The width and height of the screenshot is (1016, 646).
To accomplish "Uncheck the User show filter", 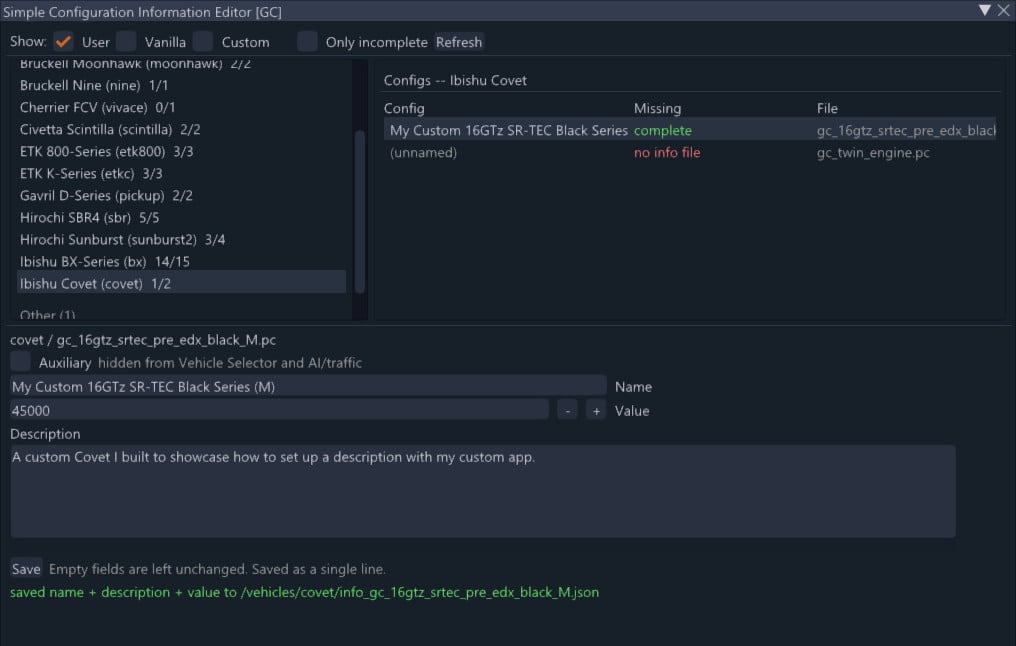I will point(63,41).
